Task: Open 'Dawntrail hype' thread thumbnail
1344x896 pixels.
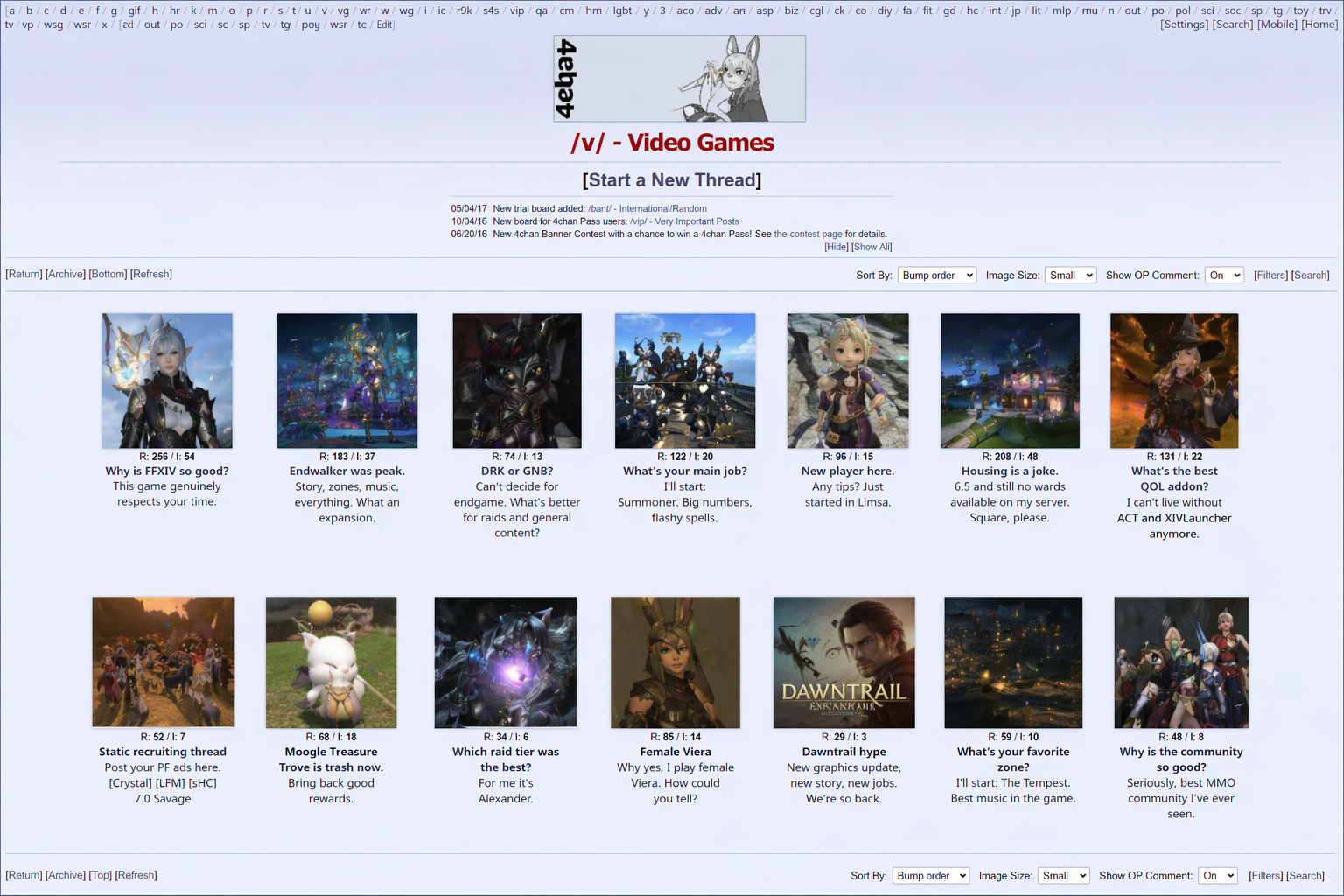Action: click(x=844, y=662)
